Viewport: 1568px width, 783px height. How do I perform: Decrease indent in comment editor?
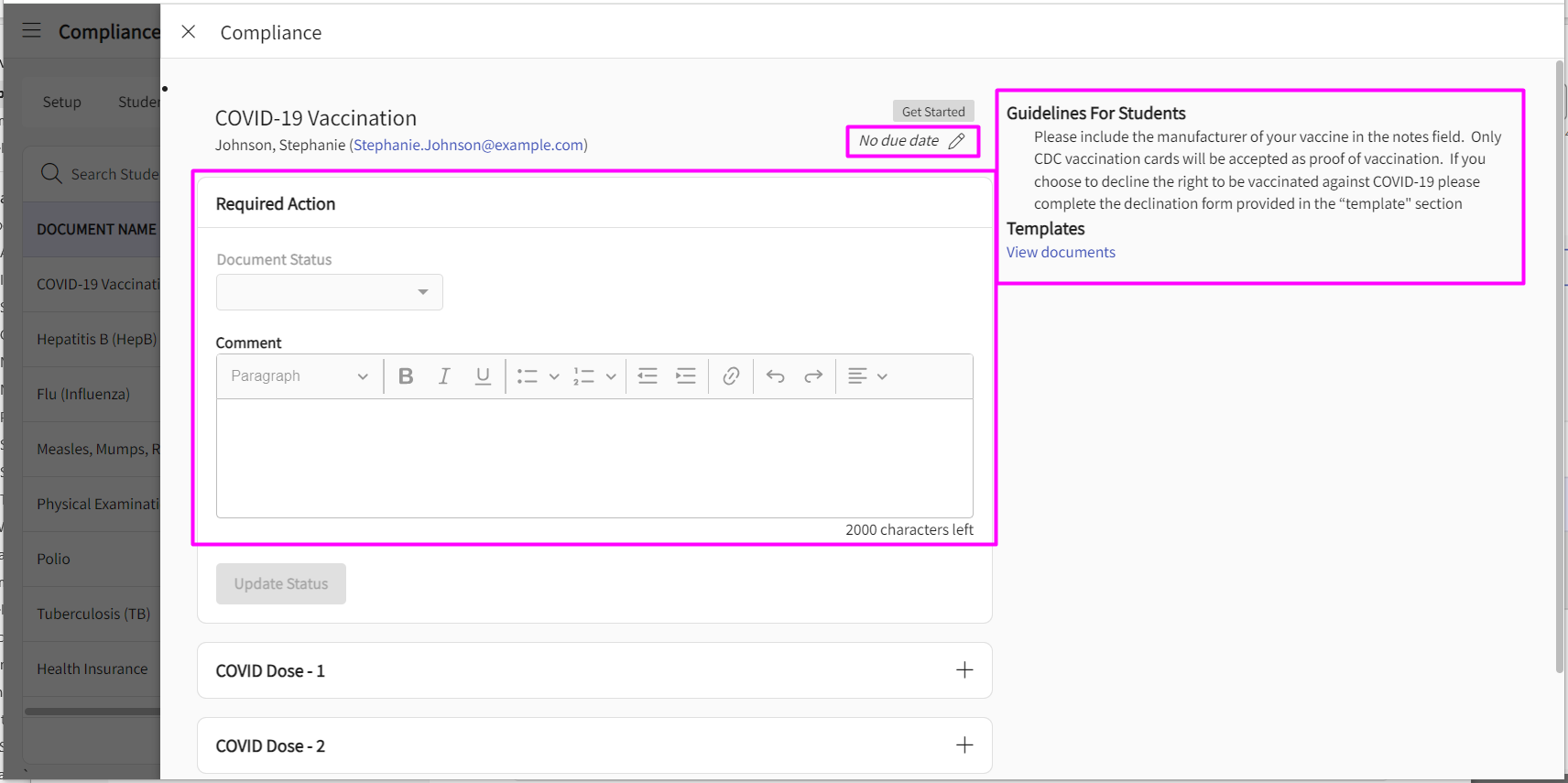648,376
